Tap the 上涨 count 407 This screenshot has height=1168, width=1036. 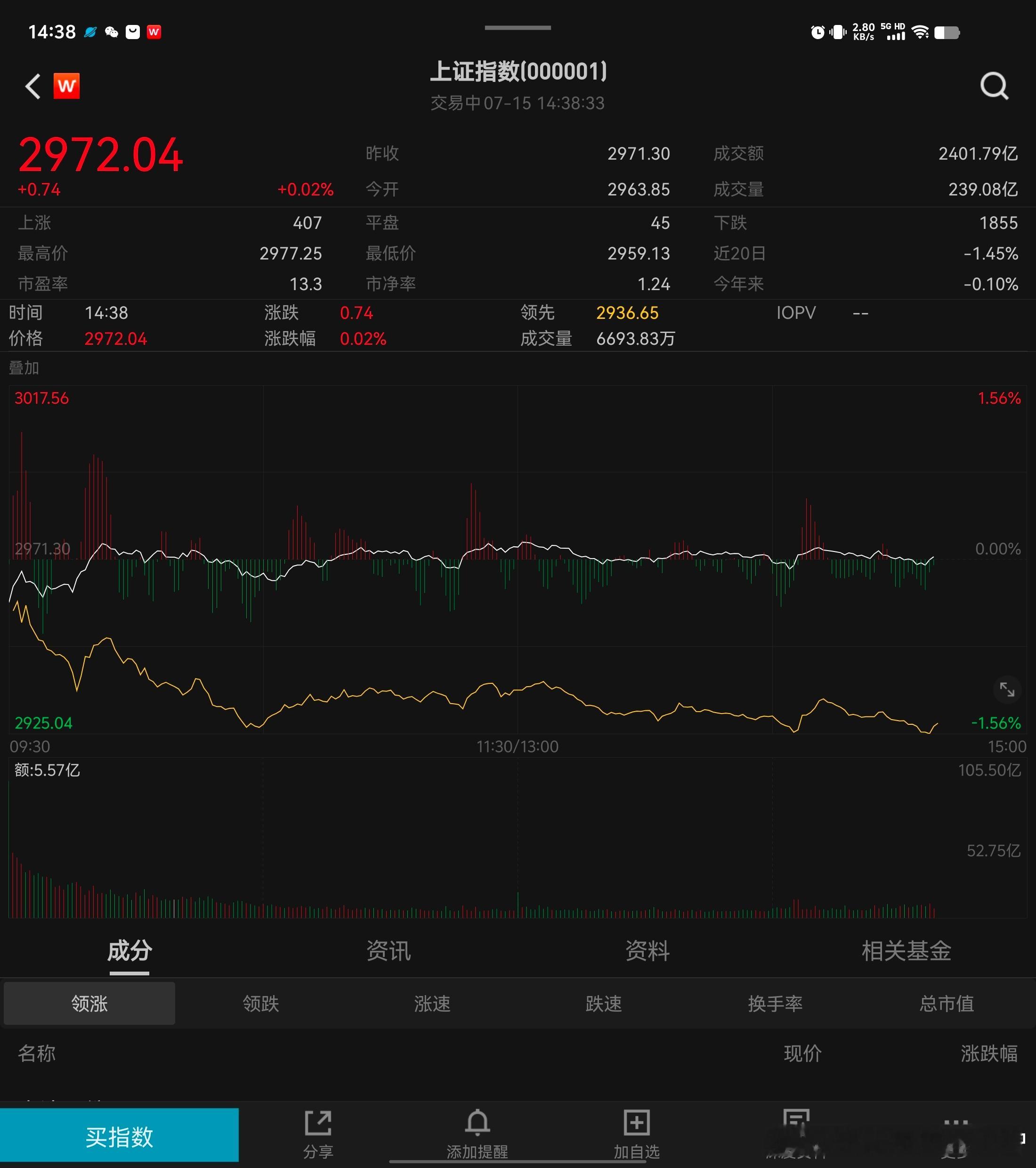308,223
